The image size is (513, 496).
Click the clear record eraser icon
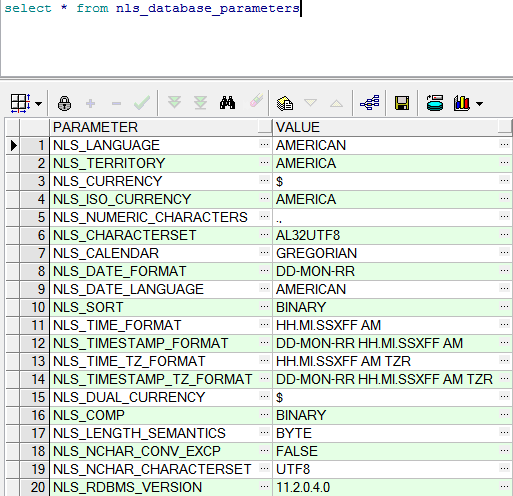coord(256,101)
